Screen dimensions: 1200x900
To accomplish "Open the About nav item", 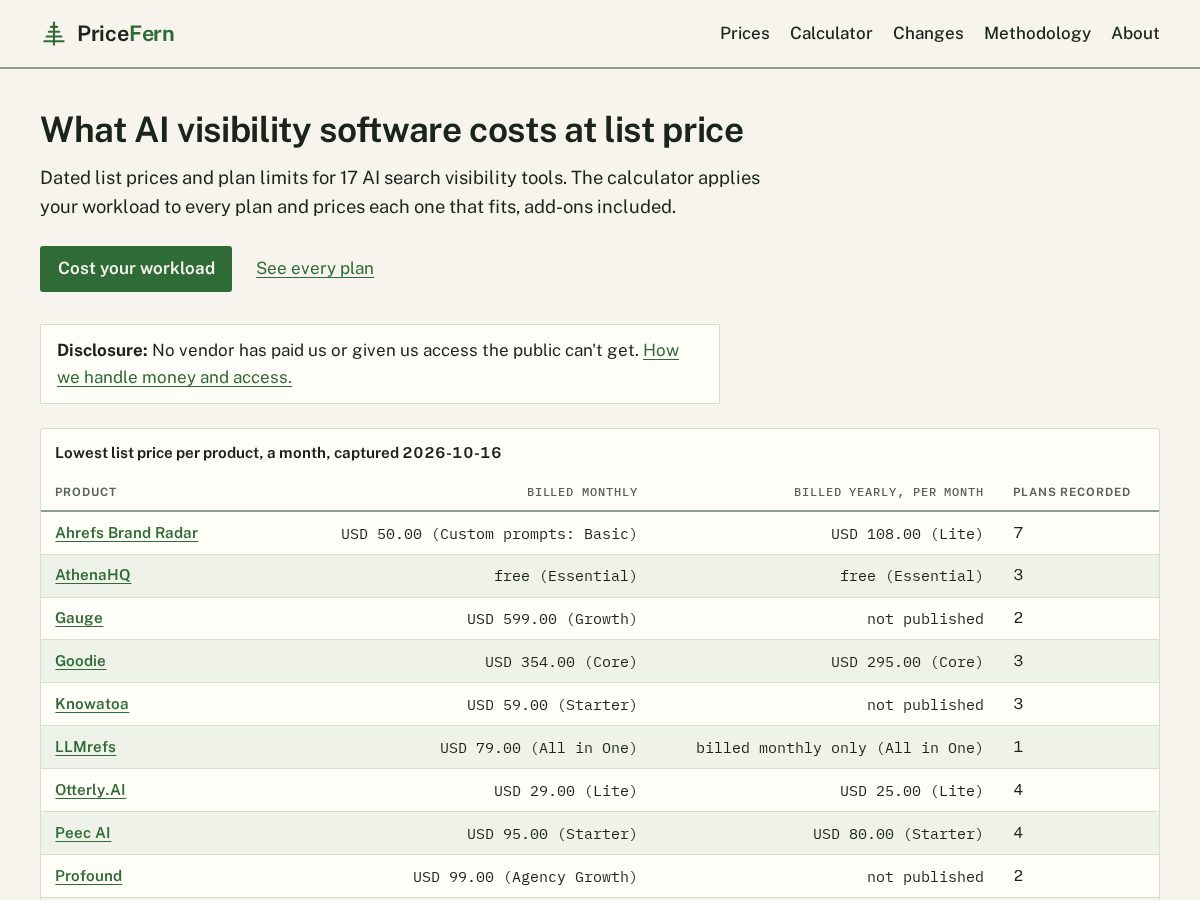I will tap(1135, 33).
